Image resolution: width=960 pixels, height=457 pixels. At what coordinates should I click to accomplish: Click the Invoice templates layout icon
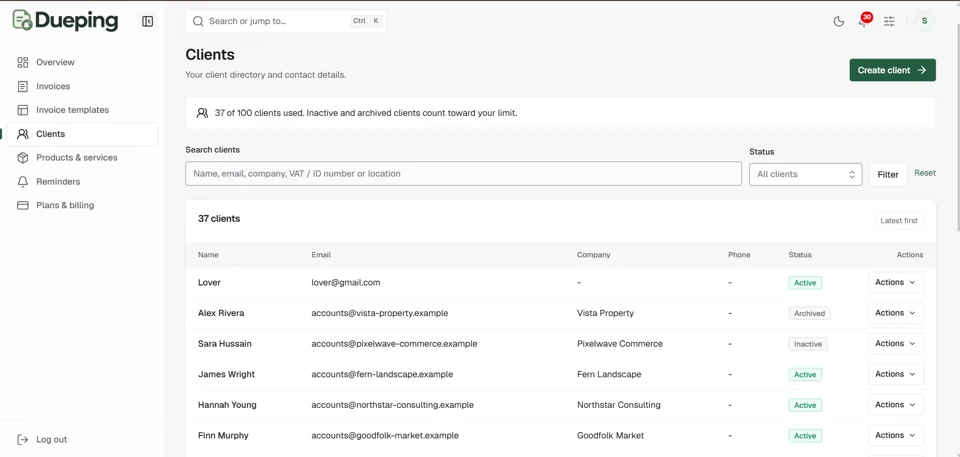click(x=23, y=110)
